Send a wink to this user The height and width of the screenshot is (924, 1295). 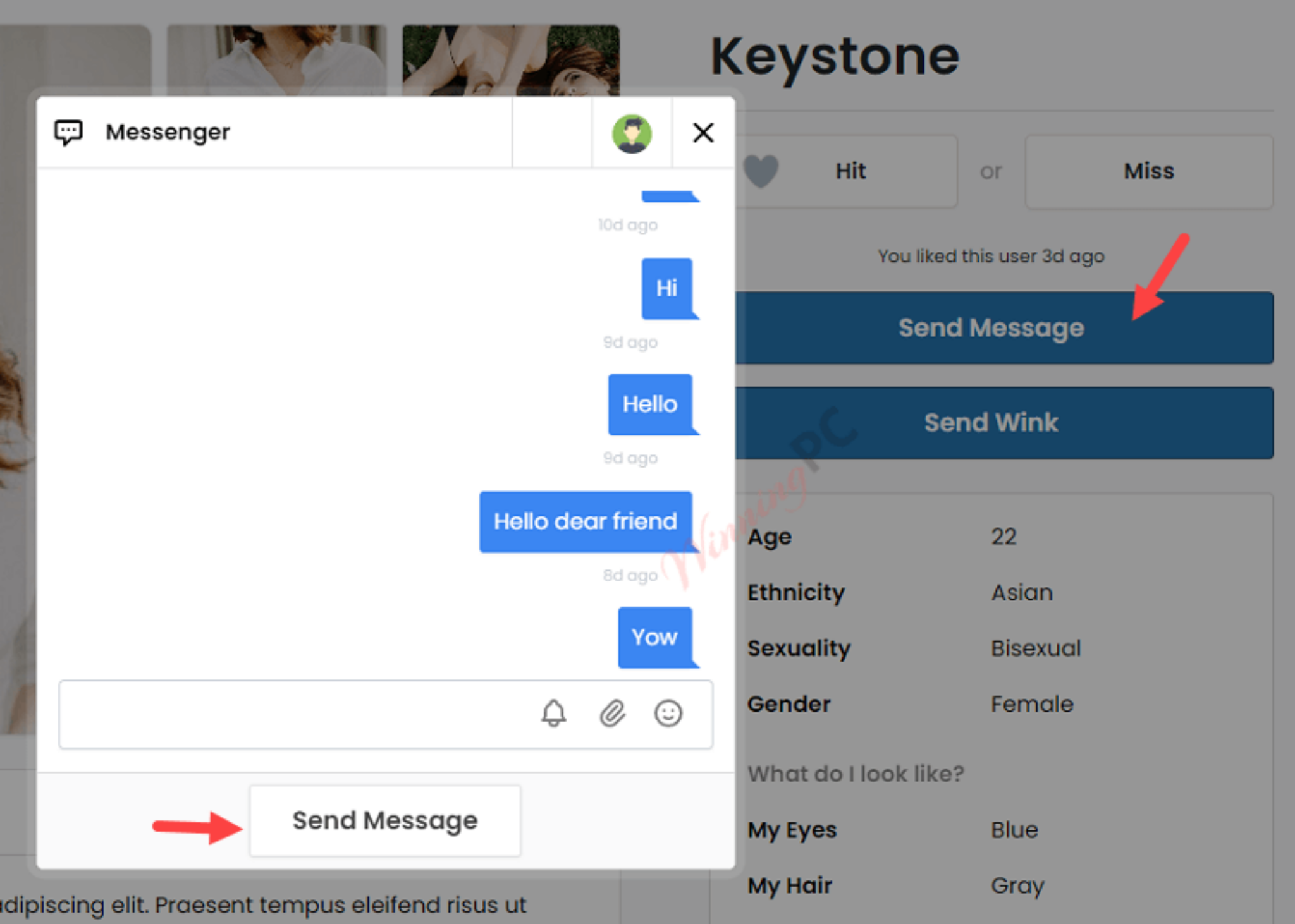coord(1004,423)
